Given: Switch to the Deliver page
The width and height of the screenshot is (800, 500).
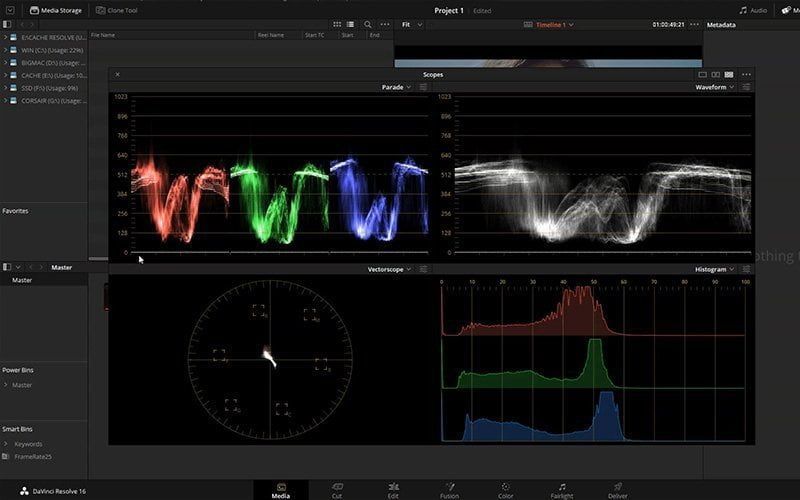Looking at the screenshot, I should tap(617, 490).
